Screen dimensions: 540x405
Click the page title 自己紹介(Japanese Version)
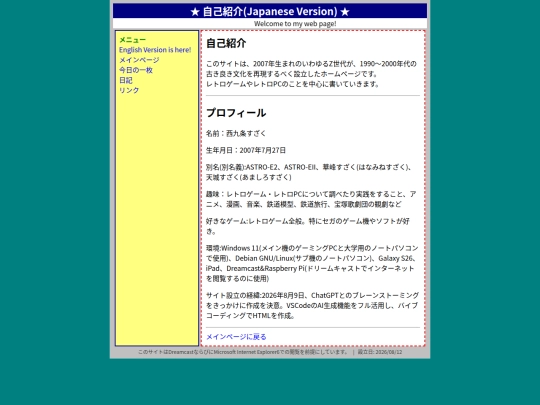(270, 11)
